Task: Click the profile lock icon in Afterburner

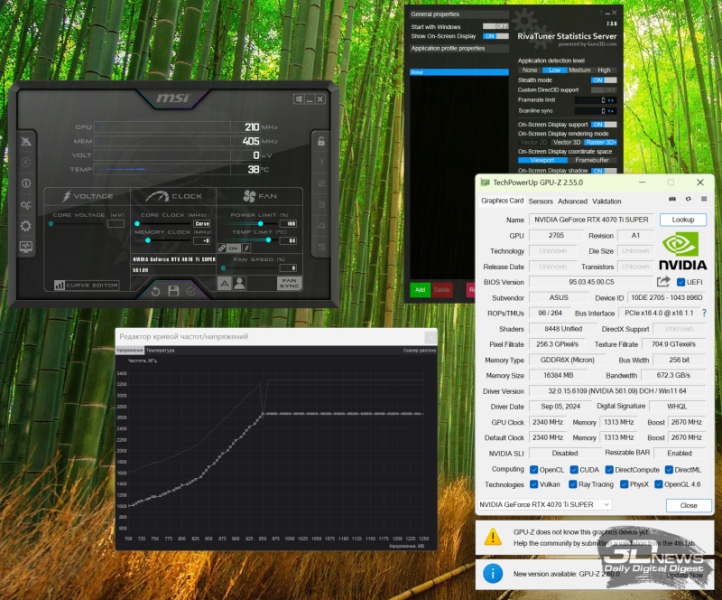Action: pyautogui.click(x=320, y=142)
